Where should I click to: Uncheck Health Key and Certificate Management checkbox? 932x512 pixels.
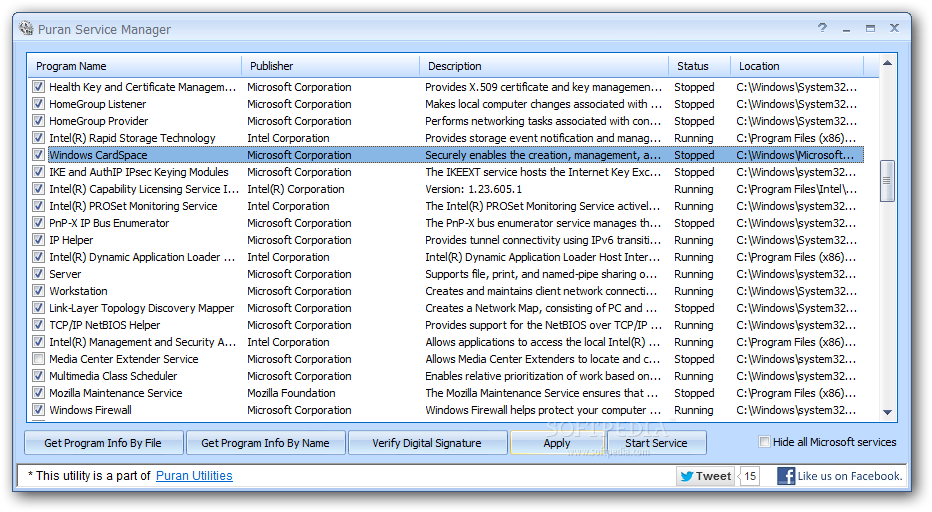coord(39,87)
